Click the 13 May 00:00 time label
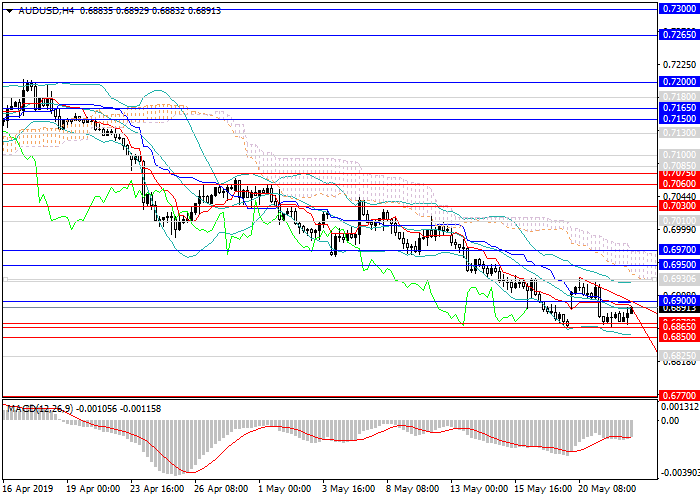700x500 pixels. pos(478,490)
